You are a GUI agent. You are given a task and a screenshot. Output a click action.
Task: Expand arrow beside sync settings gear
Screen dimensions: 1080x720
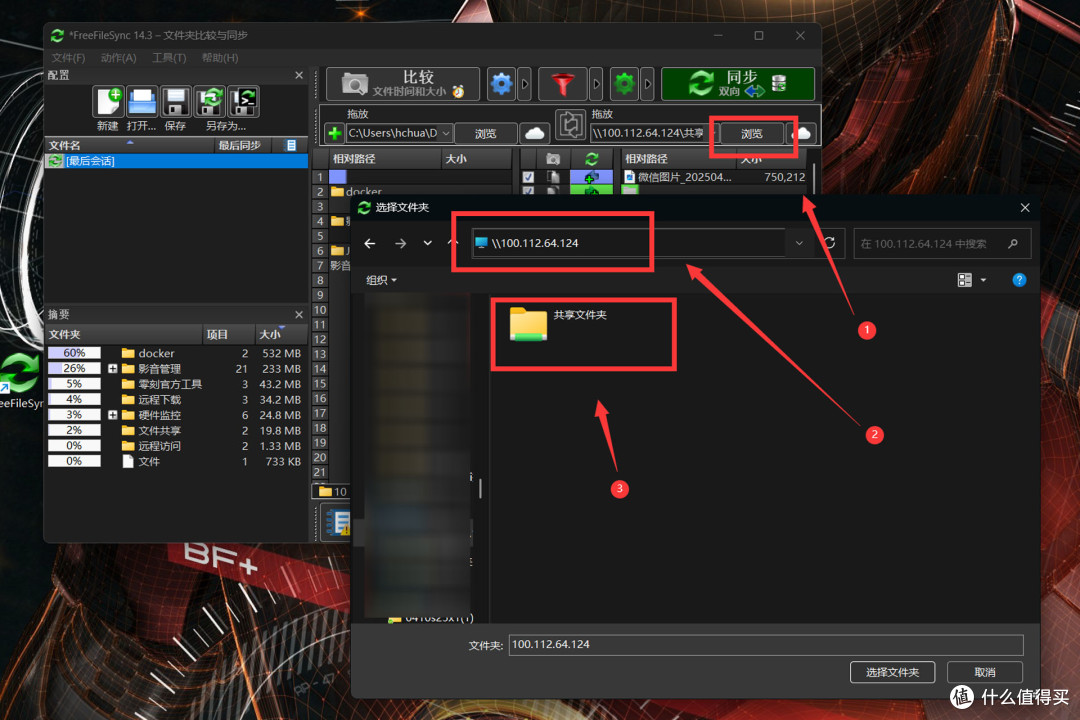(x=647, y=84)
